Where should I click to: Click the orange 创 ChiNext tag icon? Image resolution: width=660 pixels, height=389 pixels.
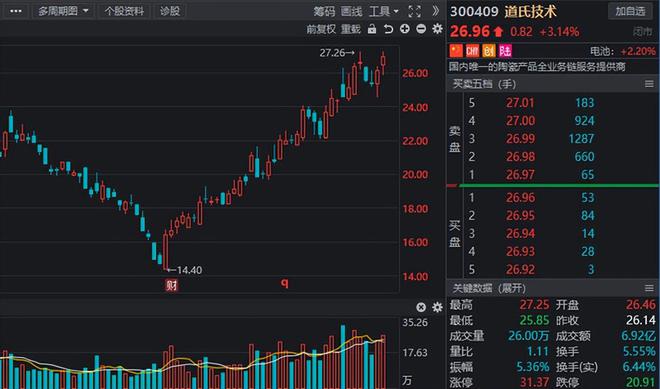pos(489,51)
